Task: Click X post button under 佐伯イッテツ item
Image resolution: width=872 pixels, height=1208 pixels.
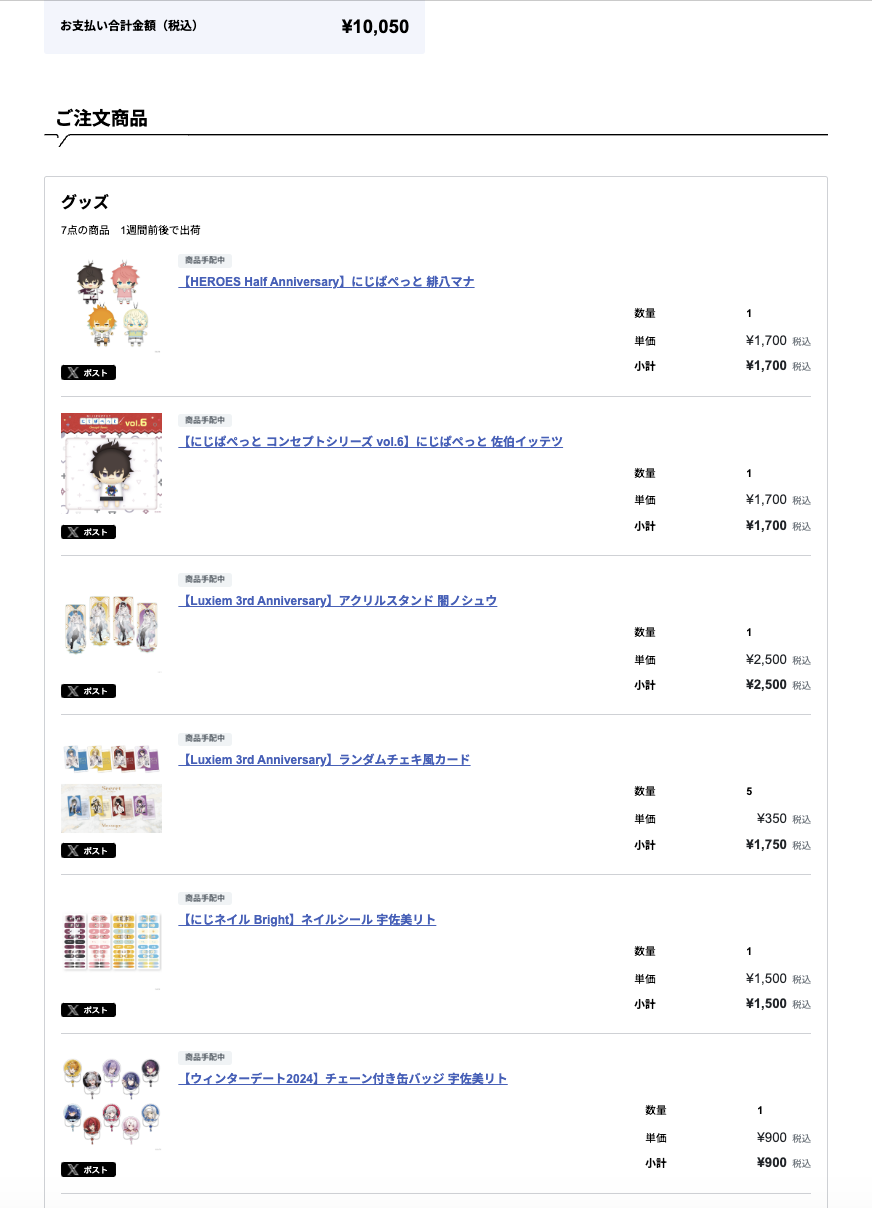Action: [88, 532]
